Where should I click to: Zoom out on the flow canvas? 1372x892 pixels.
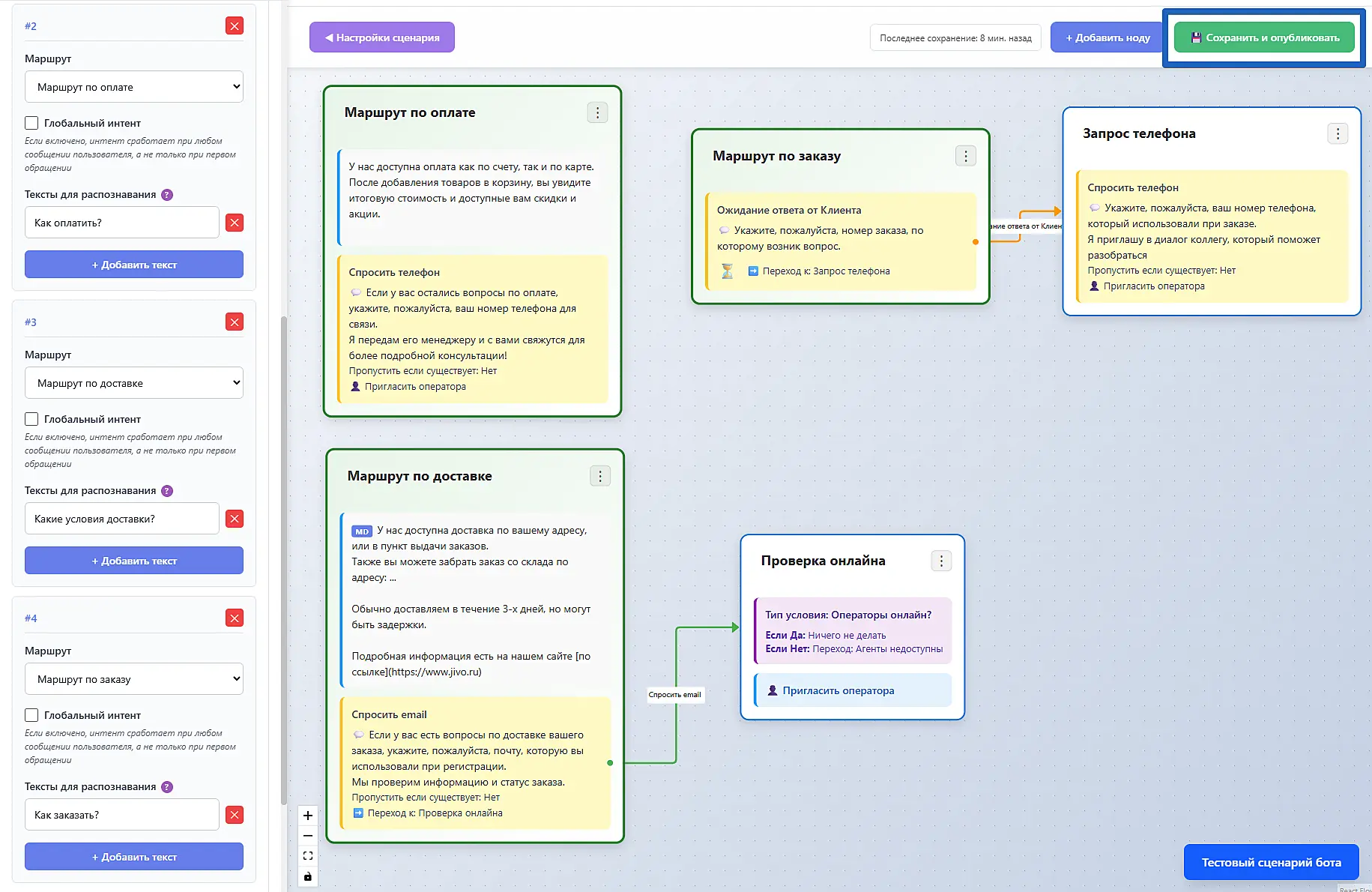click(x=308, y=836)
